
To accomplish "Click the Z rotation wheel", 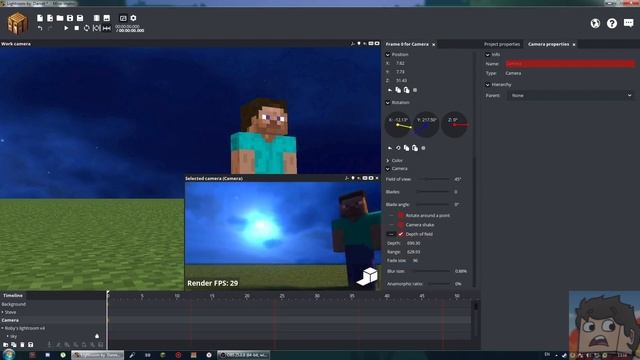I will 454,124.
